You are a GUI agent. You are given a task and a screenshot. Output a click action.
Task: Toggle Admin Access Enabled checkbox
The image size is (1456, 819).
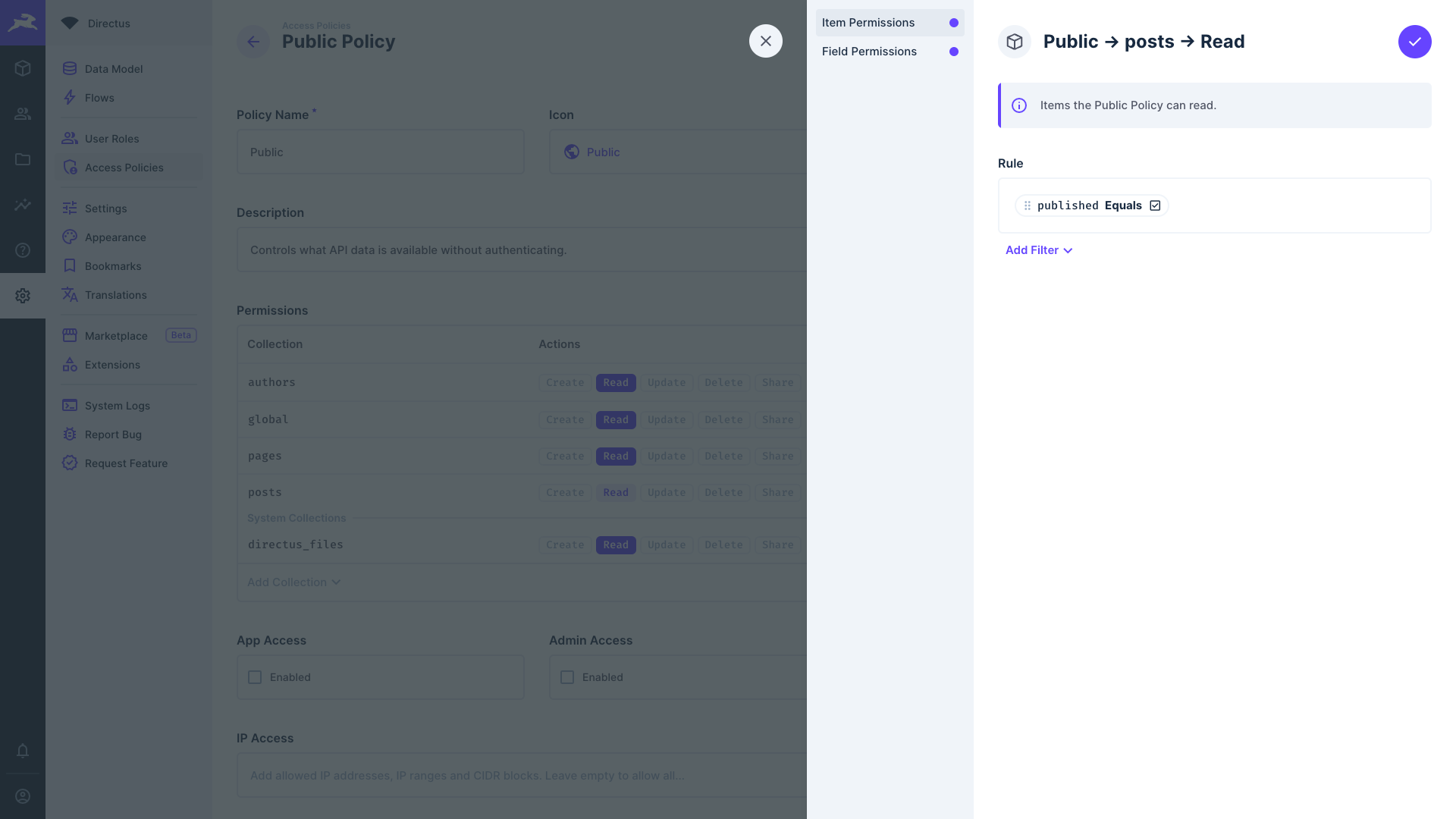567,677
